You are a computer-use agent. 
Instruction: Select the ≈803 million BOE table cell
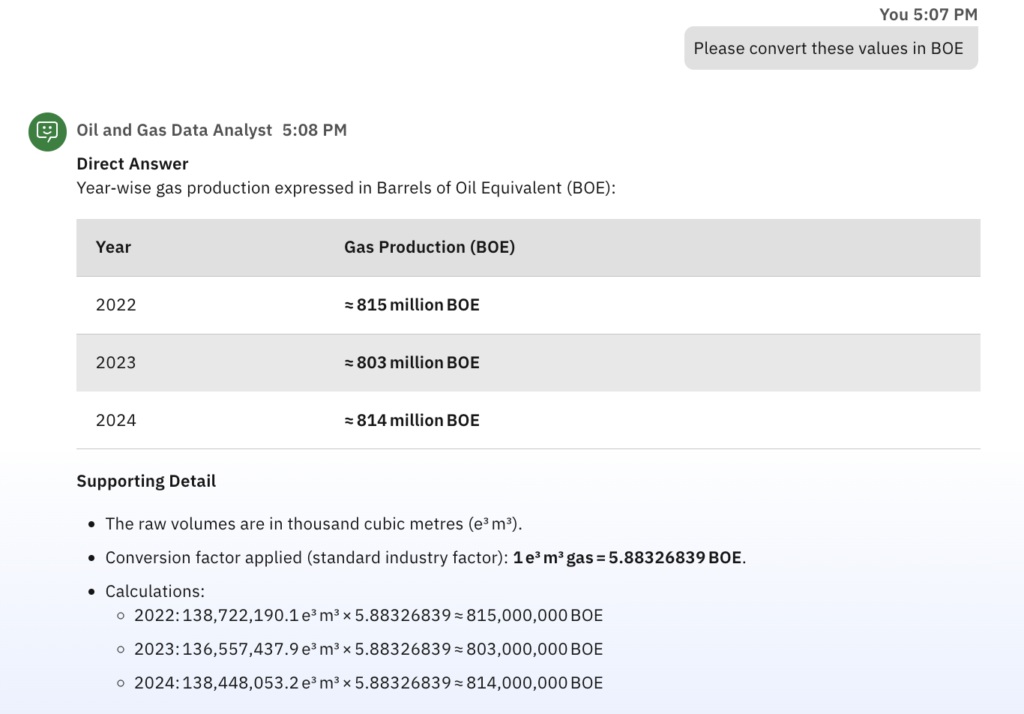(x=411, y=362)
